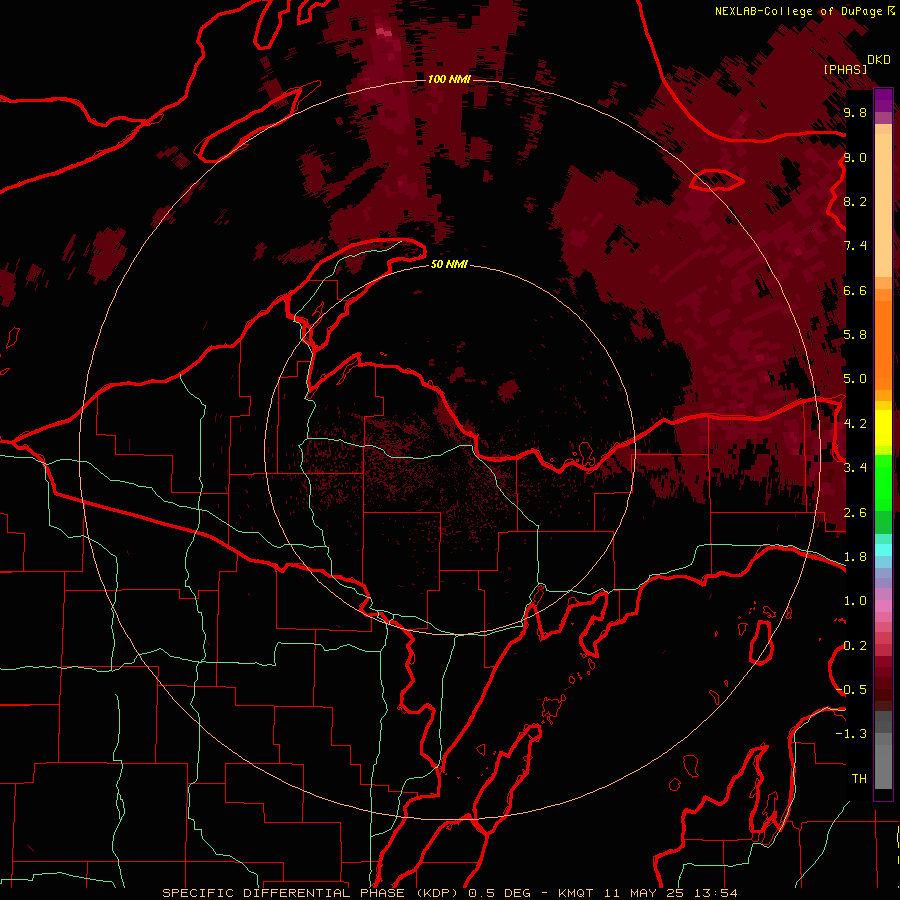Click the NEXLAB-College of DuPage watermark text

point(804,11)
